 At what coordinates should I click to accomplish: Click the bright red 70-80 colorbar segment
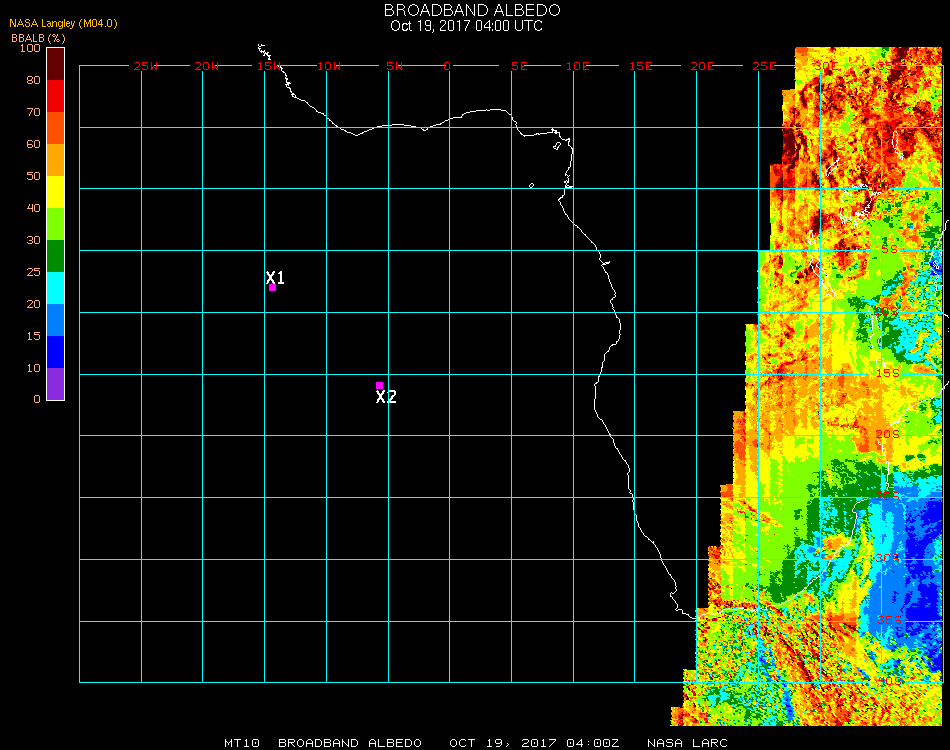pyautogui.click(x=55, y=96)
